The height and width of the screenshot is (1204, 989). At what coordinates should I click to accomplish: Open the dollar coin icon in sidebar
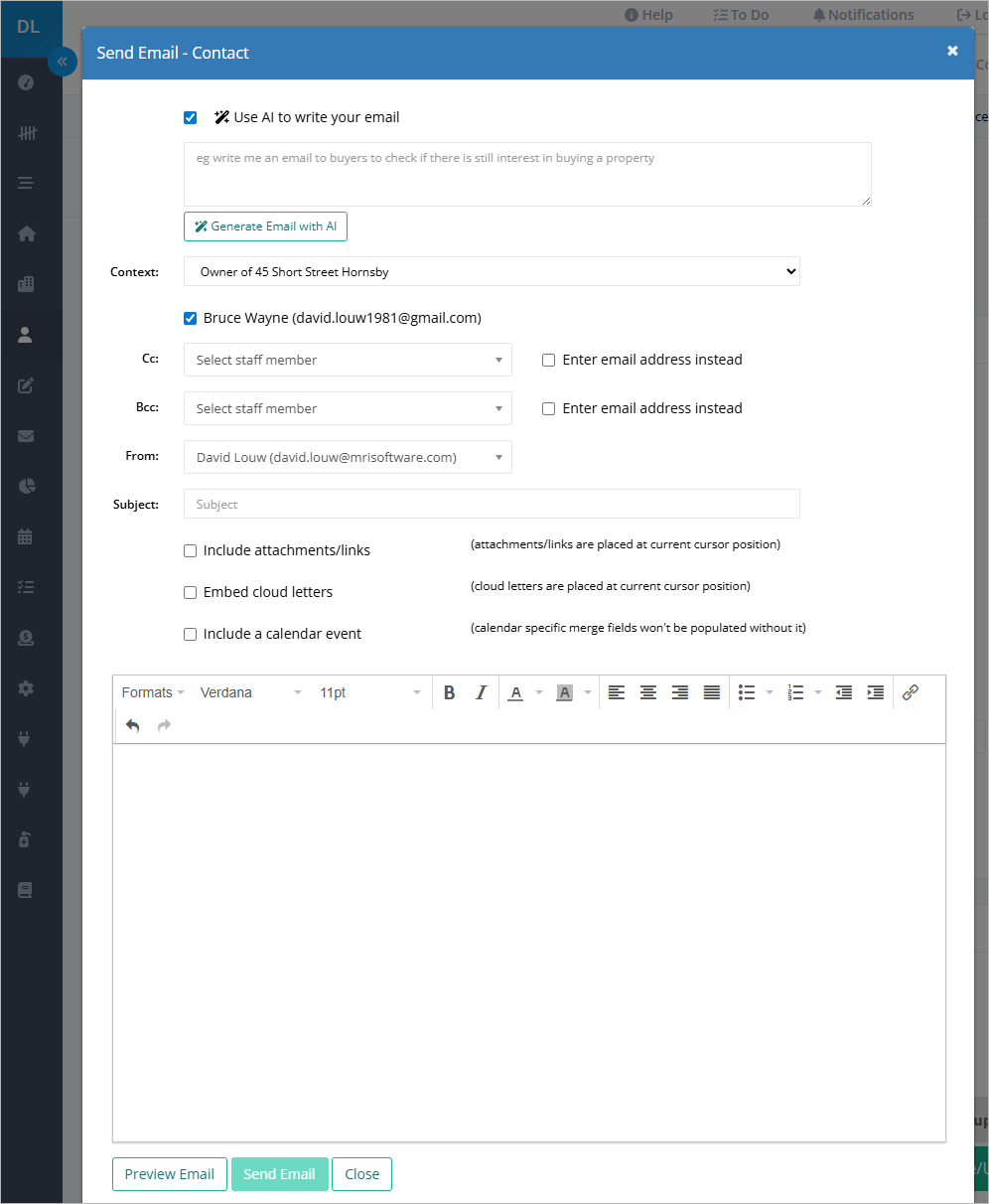point(27,638)
